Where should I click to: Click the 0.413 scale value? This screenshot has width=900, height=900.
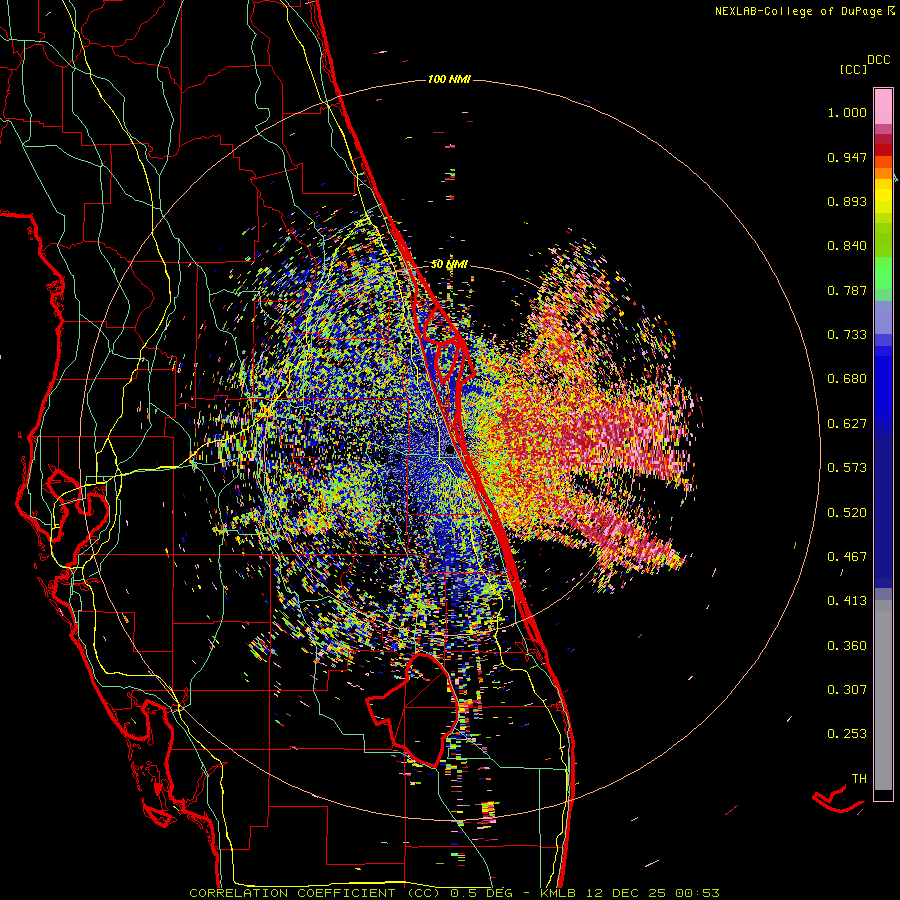pyautogui.click(x=847, y=601)
